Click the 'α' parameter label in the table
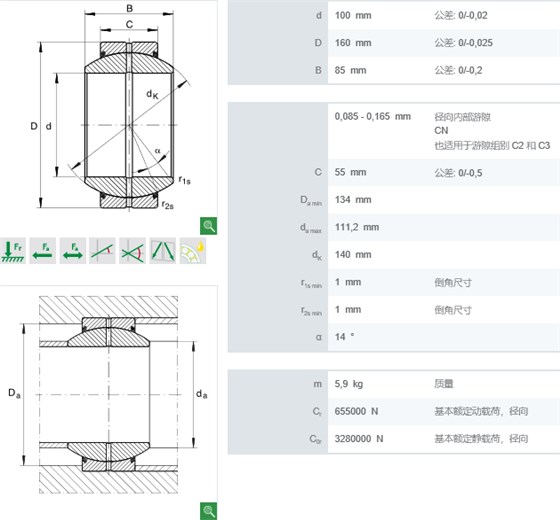Viewport: 560px width, 520px height. pyautogui.click(x=319, y=337)
